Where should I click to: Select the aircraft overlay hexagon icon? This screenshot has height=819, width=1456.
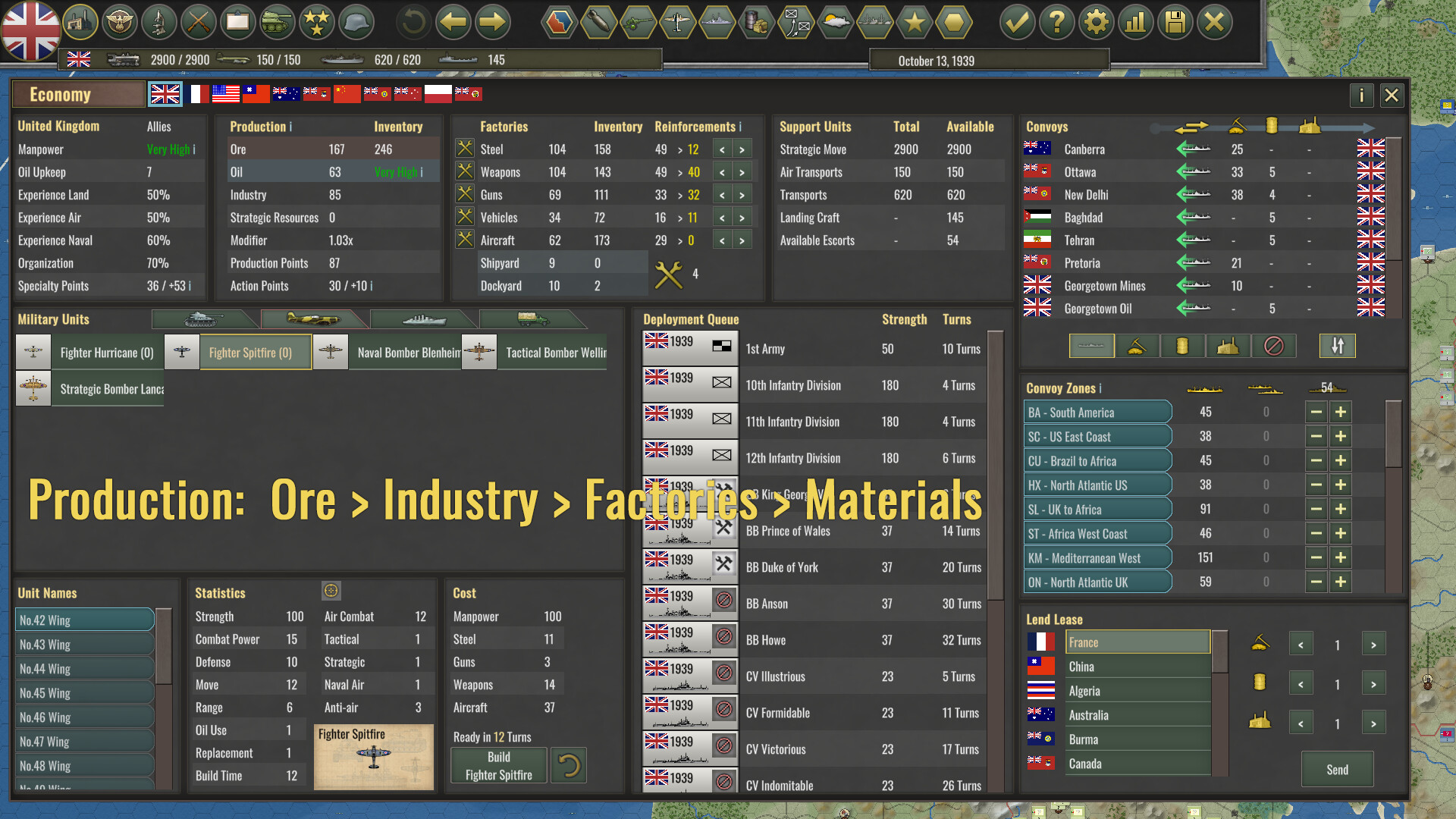(676, 22)
